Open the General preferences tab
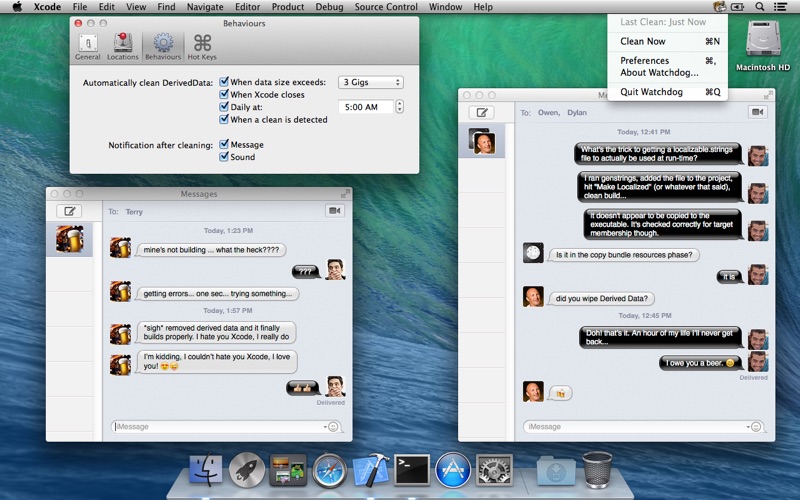Viewport: 800px width, 500px height. 88,47
